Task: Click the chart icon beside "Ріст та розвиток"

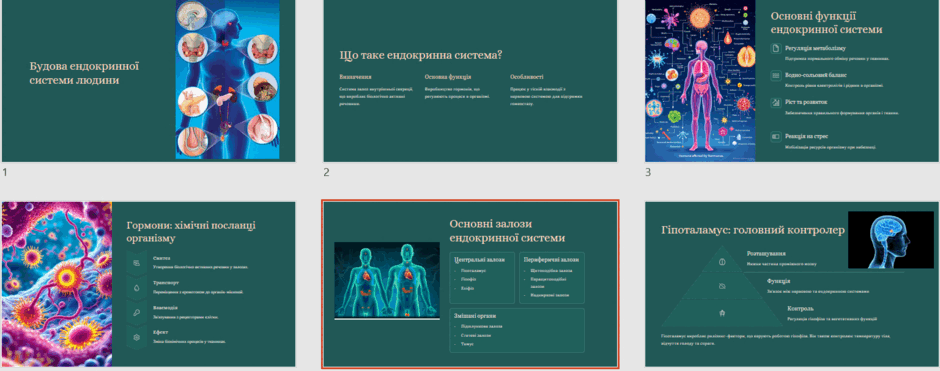Action: click(x=775, y=102)
